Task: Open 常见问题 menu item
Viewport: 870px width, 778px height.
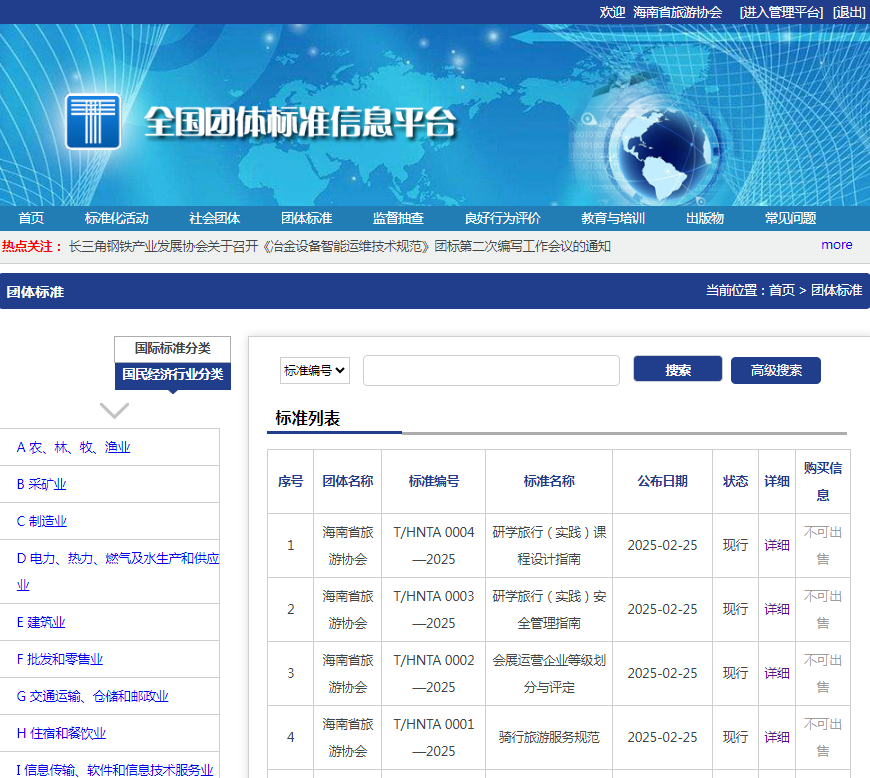Action: (791, 218)
